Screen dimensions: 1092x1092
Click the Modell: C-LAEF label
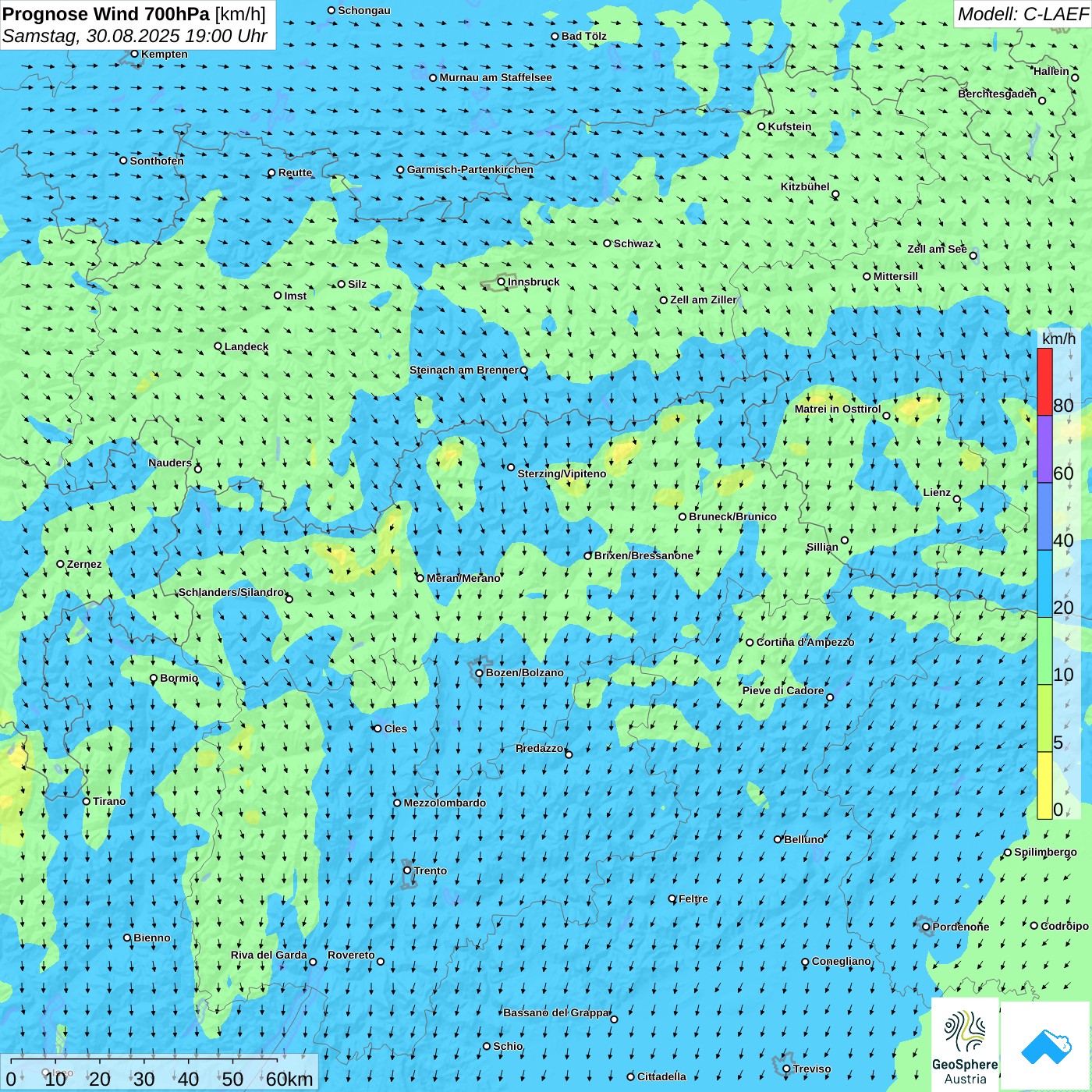pyautogui.click(x=1023, y=14)
